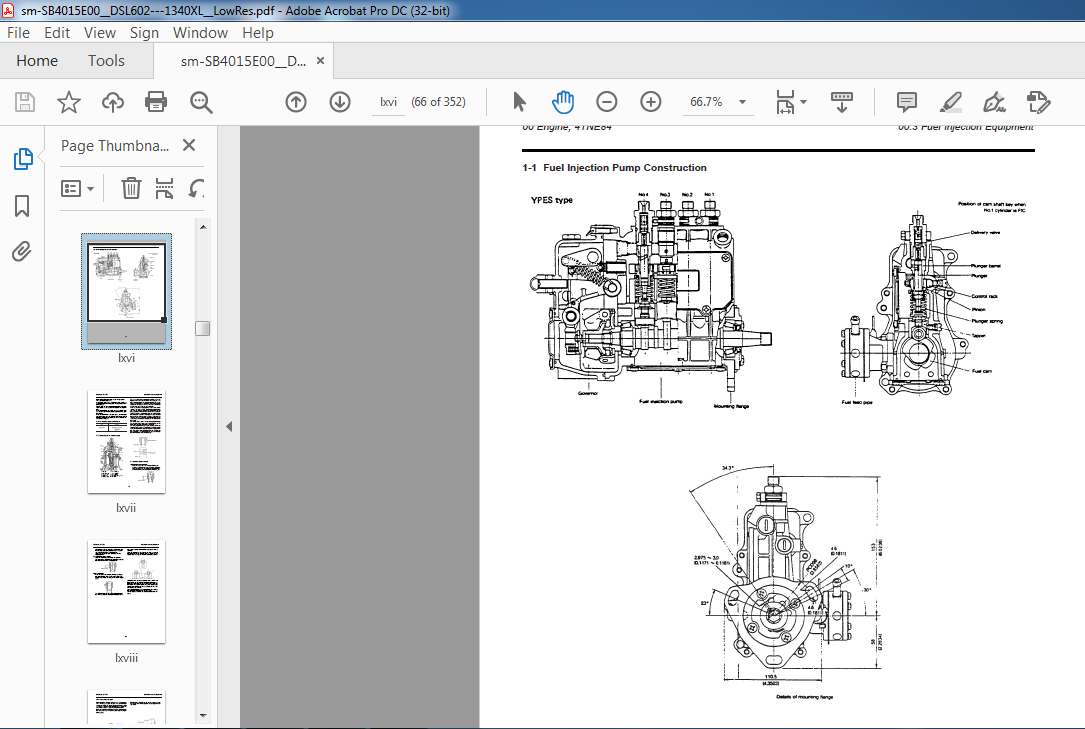
Task: Switch to the Home tab
Action: coord(37,61)
